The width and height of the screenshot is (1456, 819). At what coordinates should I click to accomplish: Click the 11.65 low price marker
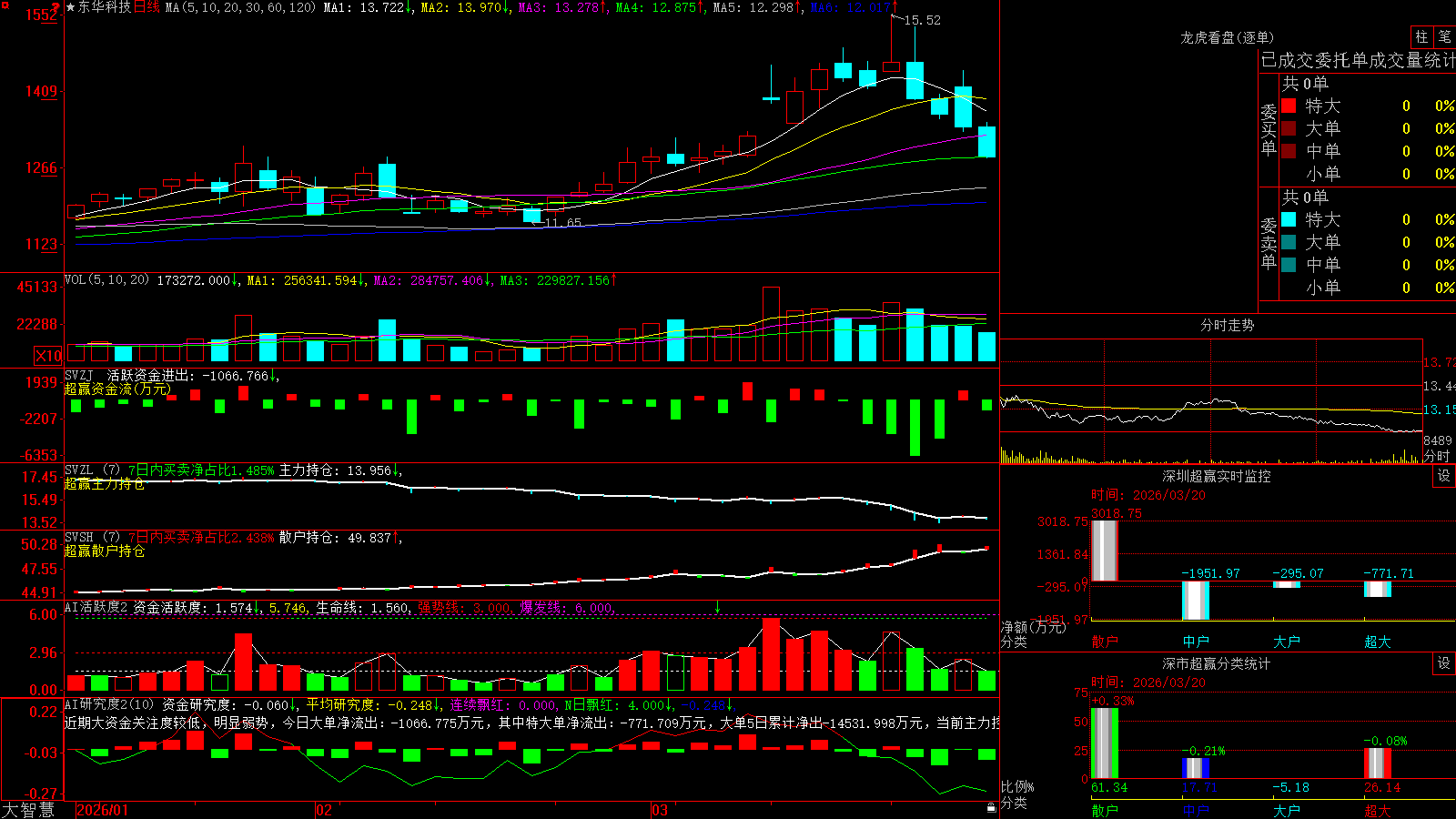[562, 223]
